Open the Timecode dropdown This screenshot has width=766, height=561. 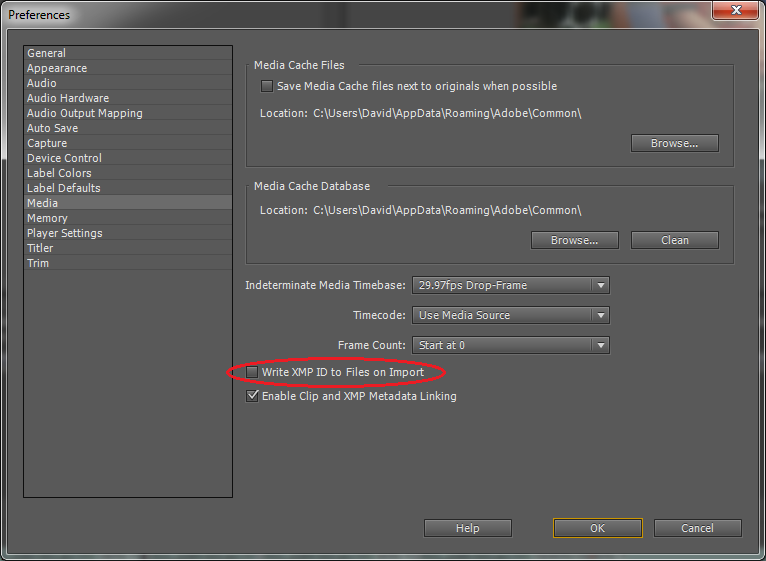(511, 315)
